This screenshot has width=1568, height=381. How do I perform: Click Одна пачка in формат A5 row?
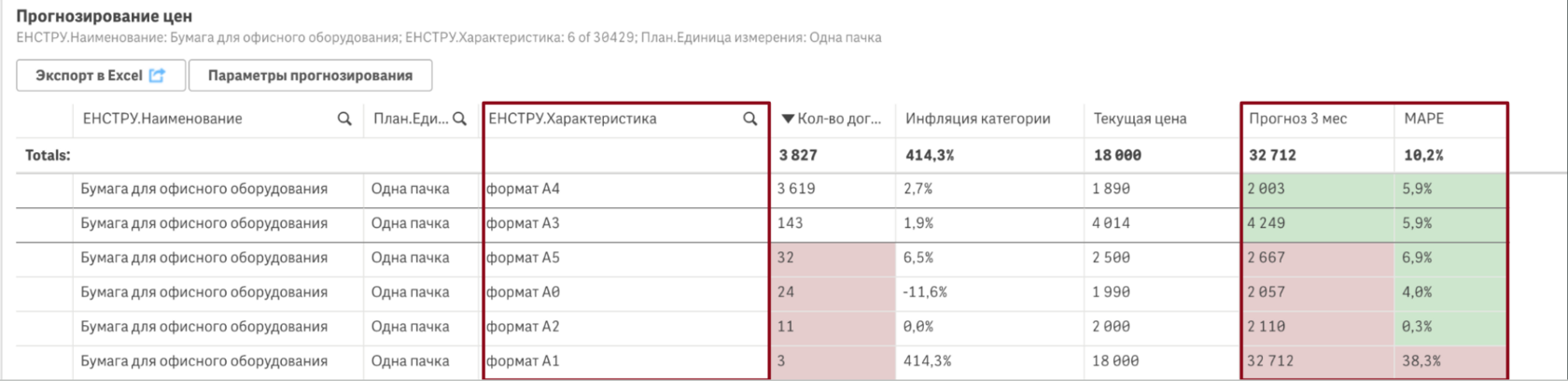410,258
